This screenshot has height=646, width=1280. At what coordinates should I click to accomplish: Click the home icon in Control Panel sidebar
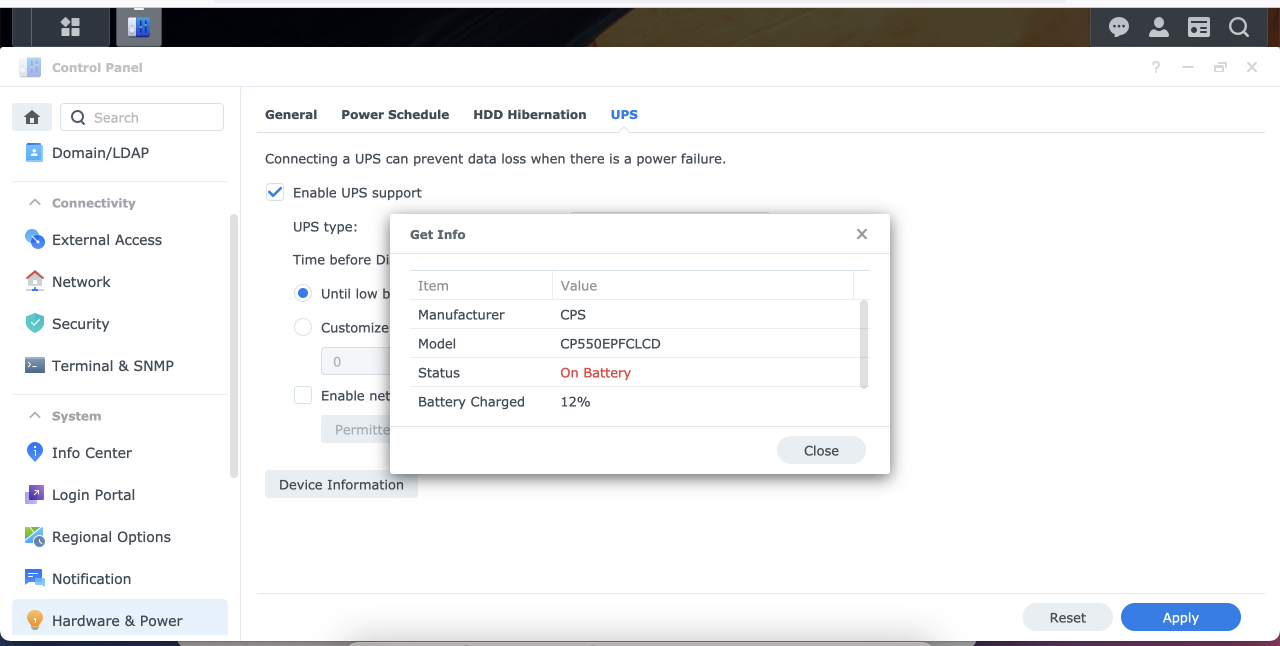[31, 117]
